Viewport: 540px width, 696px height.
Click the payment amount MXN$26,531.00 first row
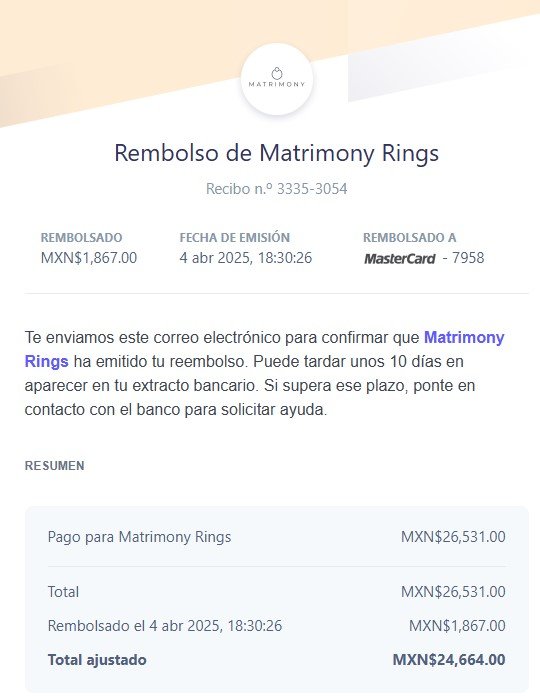tap(453, 537)
